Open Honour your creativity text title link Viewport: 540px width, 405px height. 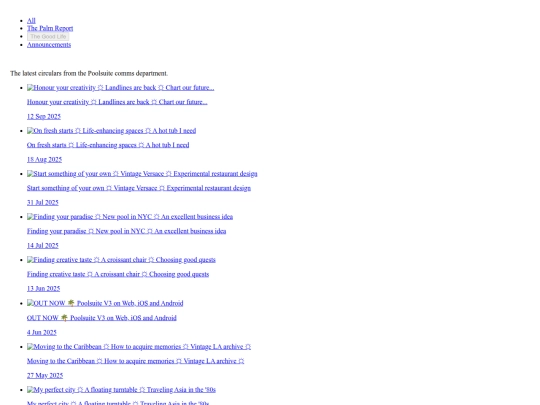117,102
